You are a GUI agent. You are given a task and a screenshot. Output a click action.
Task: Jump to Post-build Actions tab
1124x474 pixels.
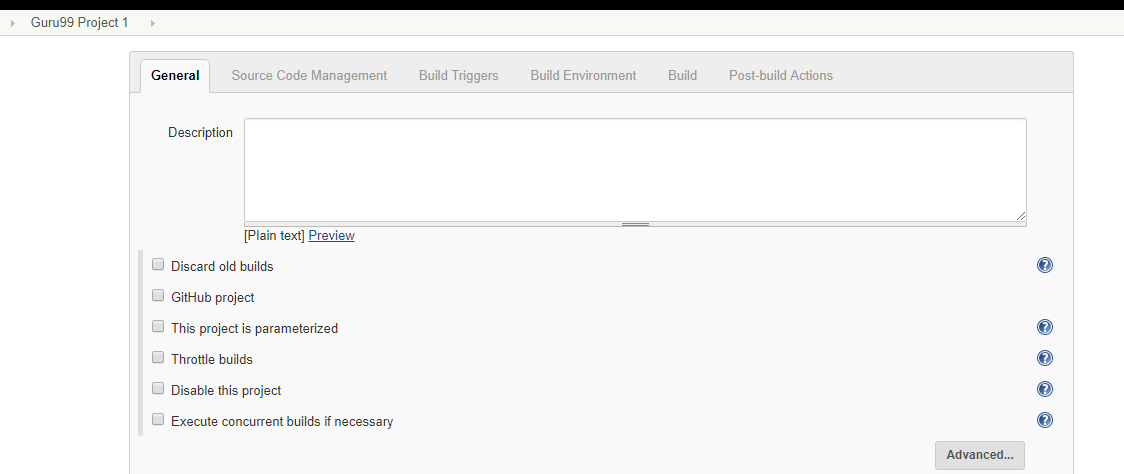(x=780, y=75)
